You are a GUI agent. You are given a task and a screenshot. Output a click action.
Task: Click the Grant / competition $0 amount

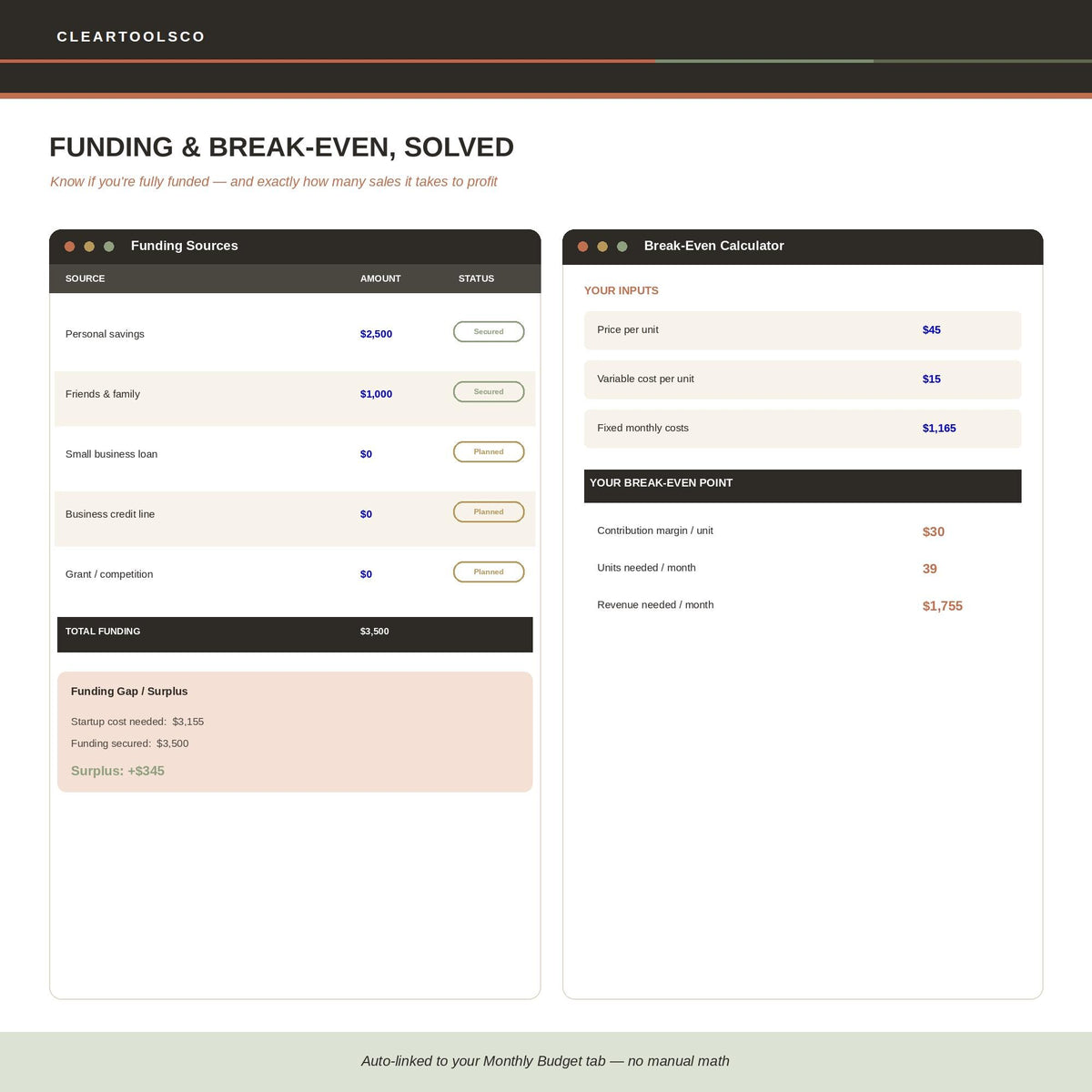[x=366, y=574]
